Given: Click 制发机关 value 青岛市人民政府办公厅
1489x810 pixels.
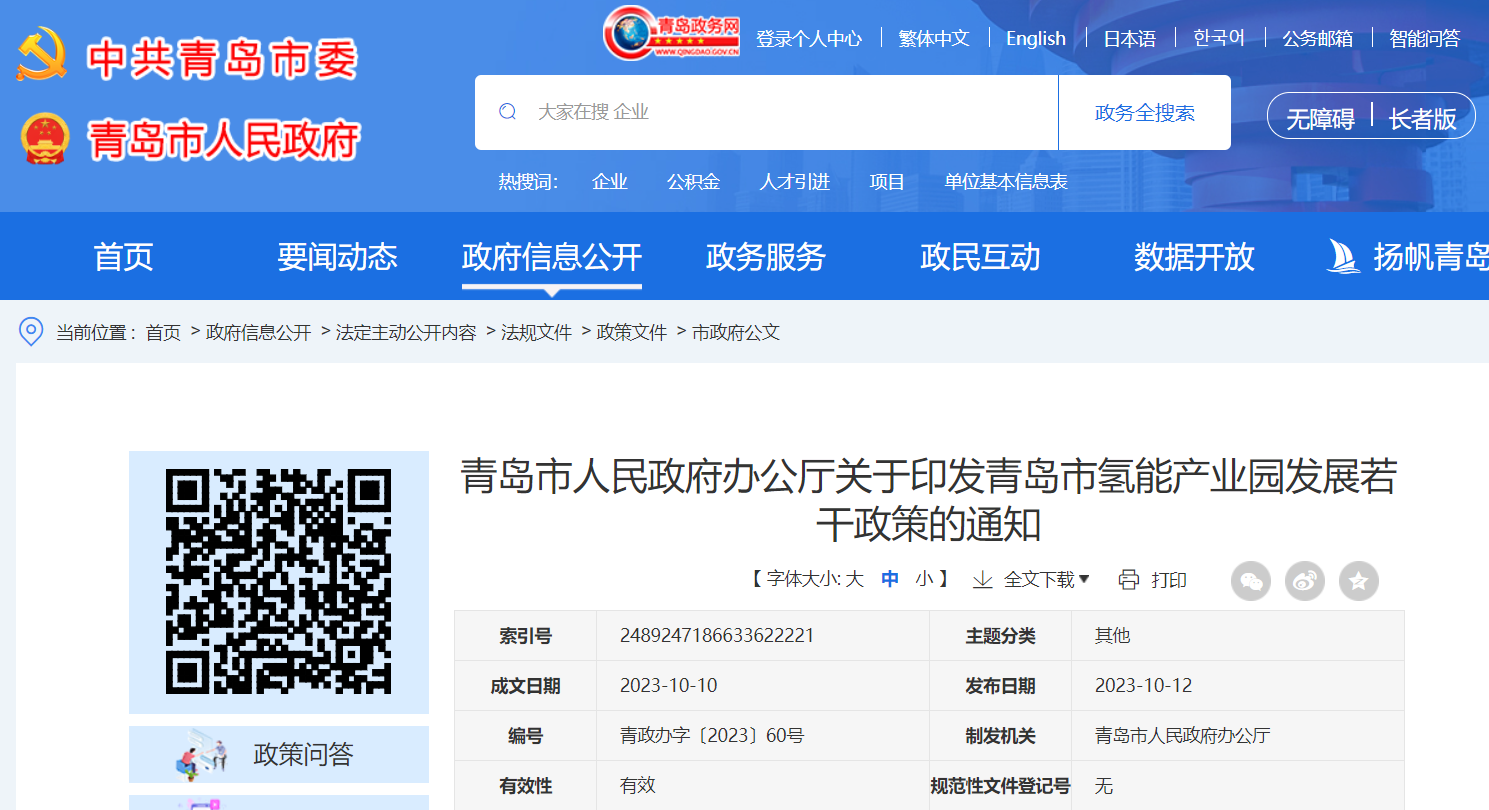Looking at the screenshot, I should point(1183,736).
